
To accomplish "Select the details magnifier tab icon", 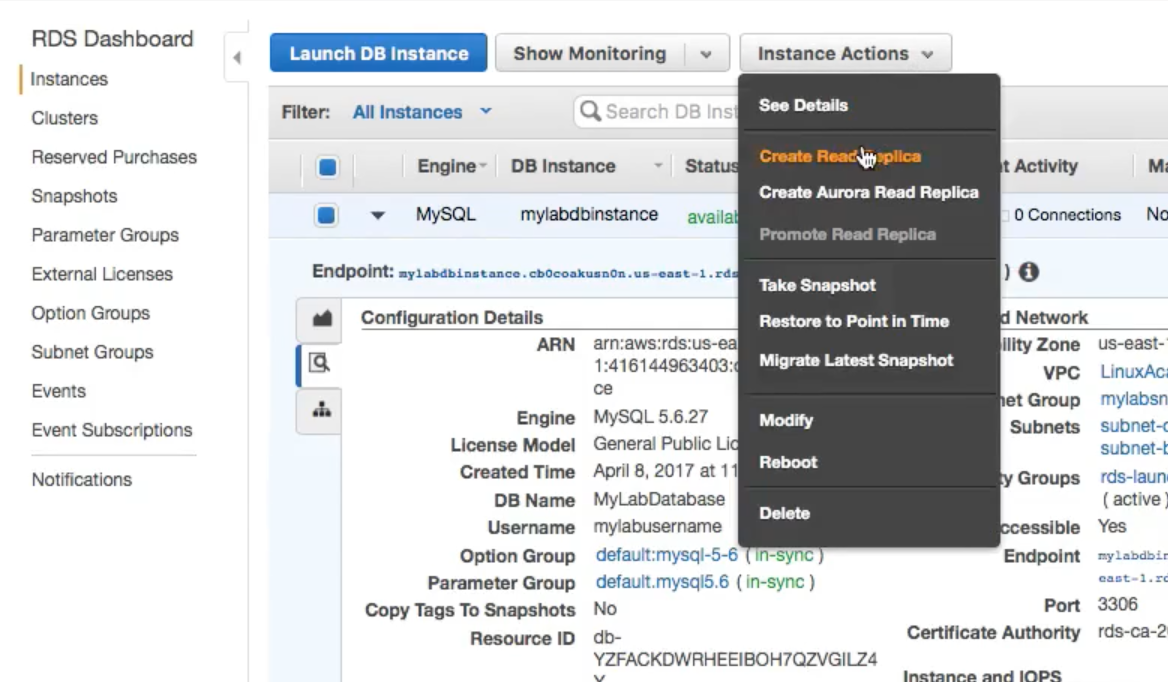I will coord(320,364).
